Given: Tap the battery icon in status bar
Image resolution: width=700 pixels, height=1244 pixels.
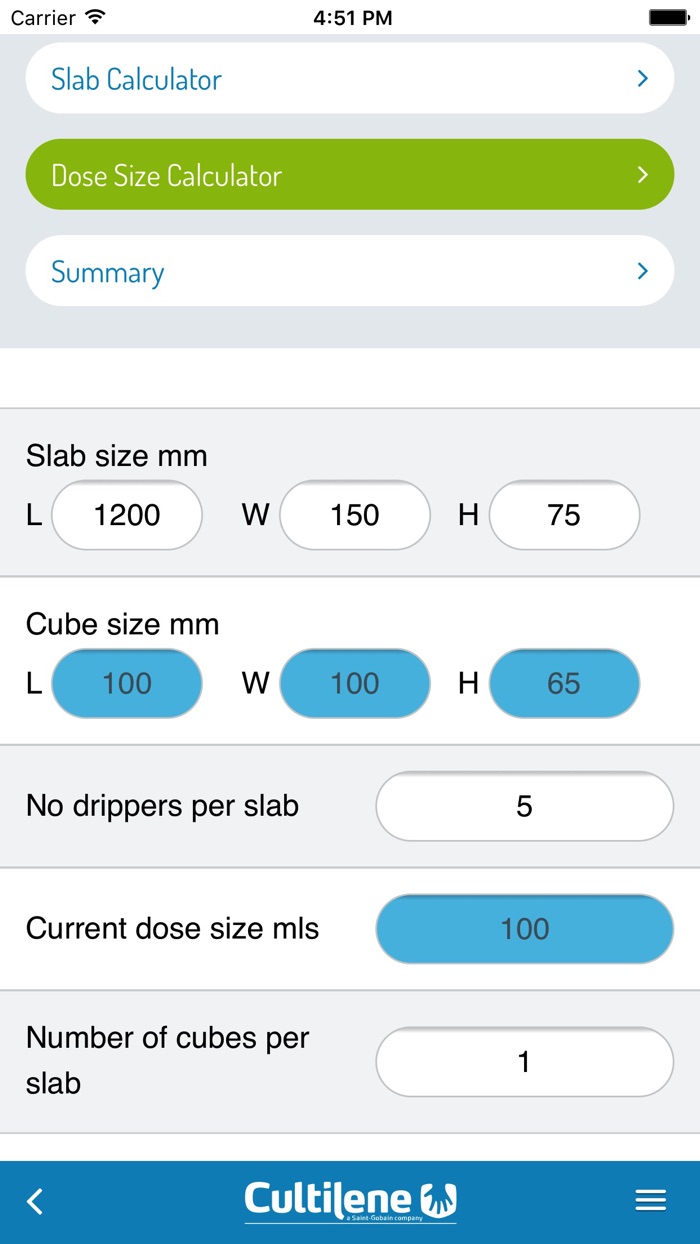Looking at the screenshot, I should point(669,17).
